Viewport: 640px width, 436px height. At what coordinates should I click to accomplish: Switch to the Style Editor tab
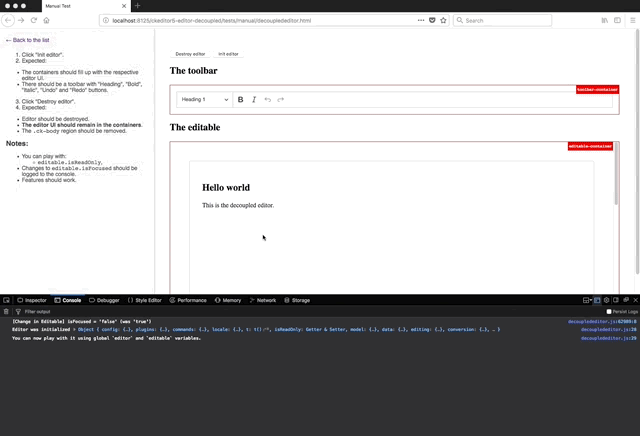click(144, 300)
